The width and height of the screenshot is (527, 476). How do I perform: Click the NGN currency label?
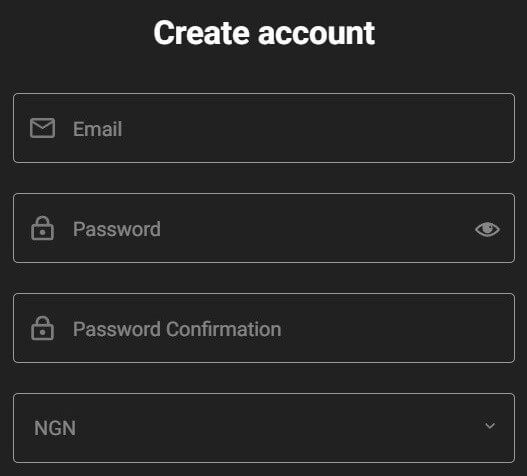[x=55, y=428]
